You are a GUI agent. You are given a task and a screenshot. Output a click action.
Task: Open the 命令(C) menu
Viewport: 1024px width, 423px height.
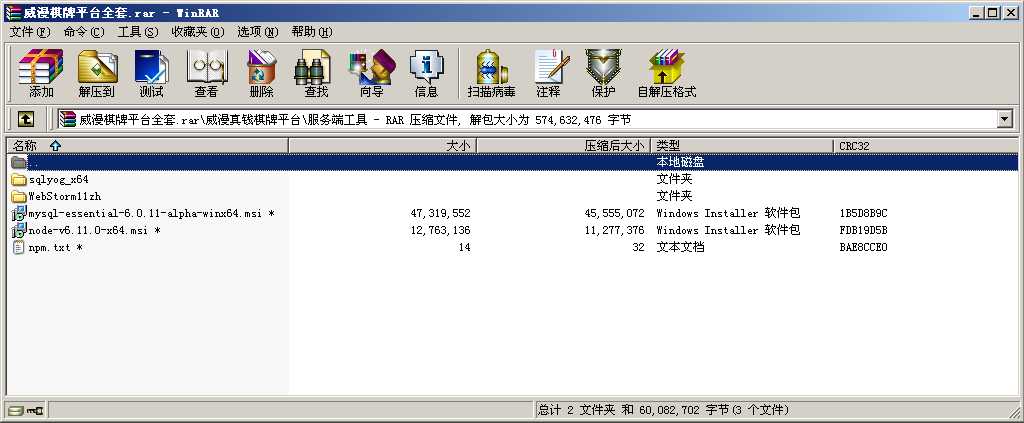click(x=84, y=32)
